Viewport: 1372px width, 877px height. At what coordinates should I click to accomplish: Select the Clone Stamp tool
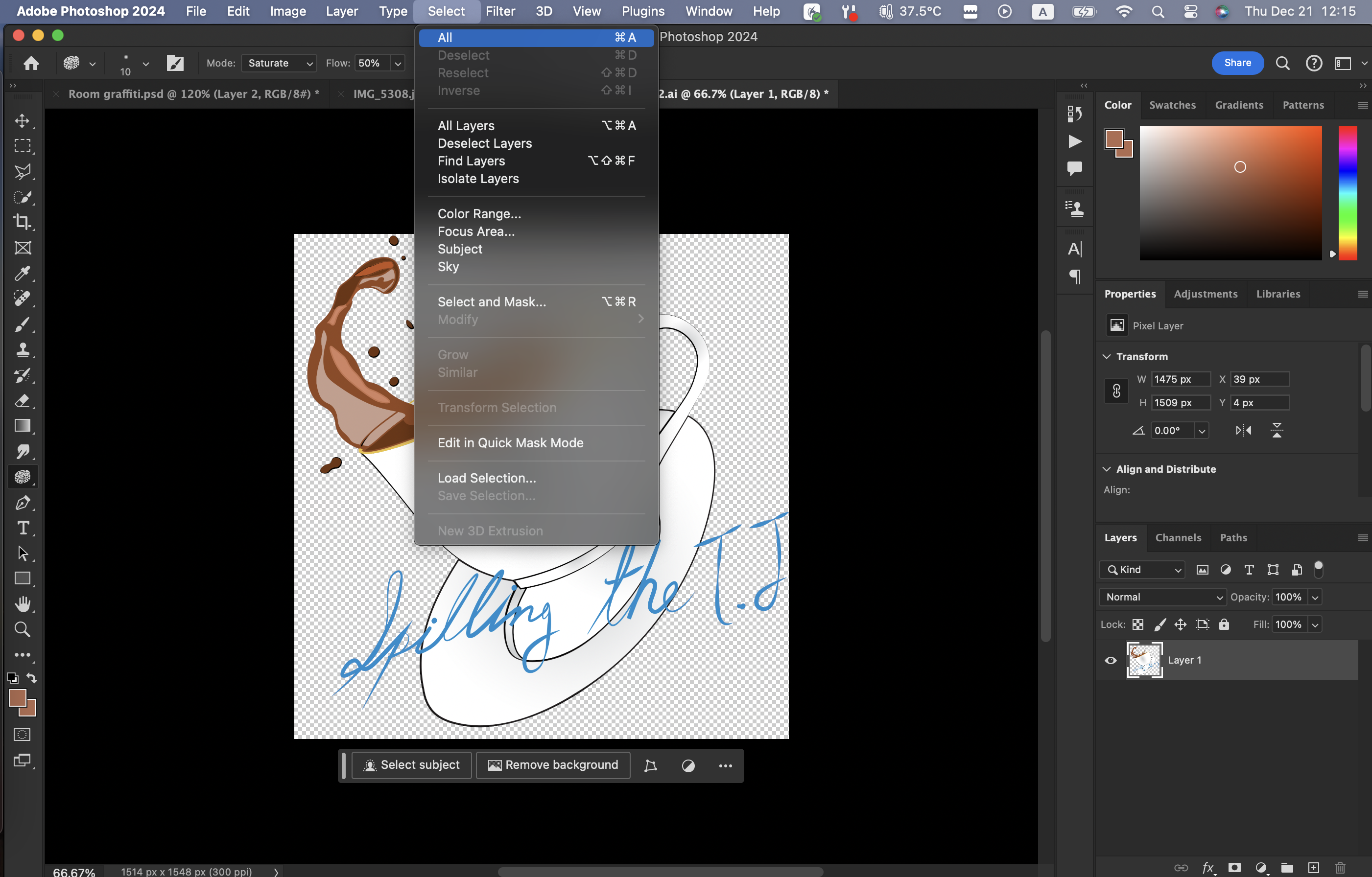(x=22, y=349)
